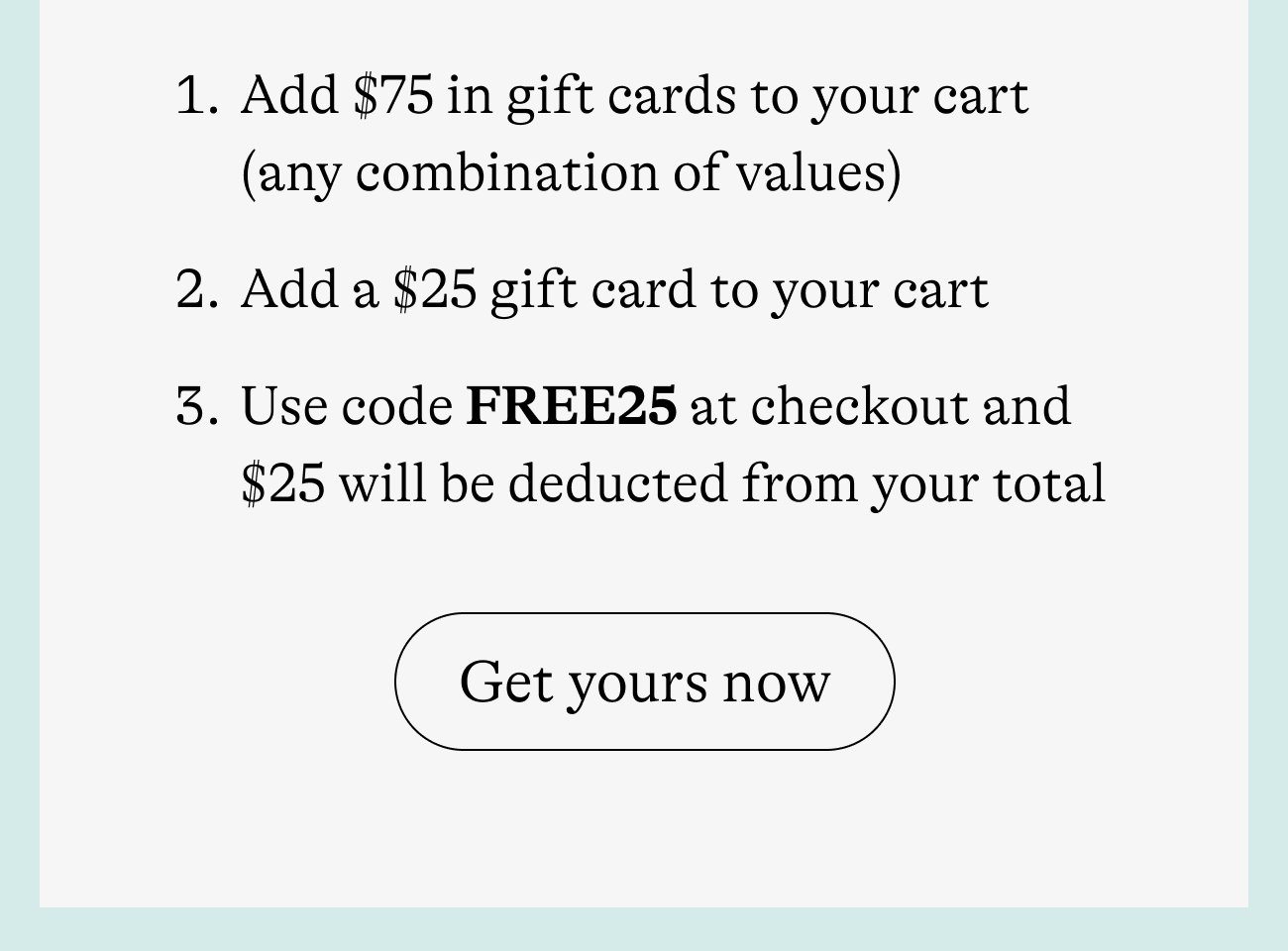Click step 2 about the $25 gift card

click(x=614, y=290)
